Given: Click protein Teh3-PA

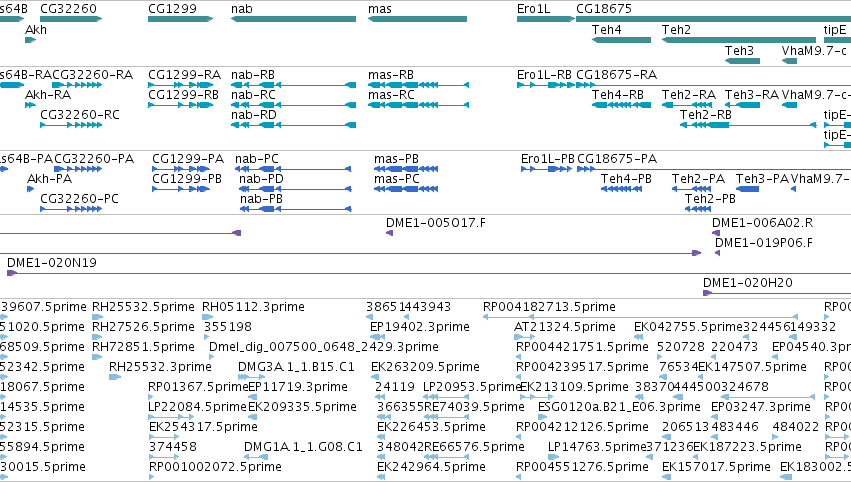Looking at the screenshot, I should click(747, 189).
